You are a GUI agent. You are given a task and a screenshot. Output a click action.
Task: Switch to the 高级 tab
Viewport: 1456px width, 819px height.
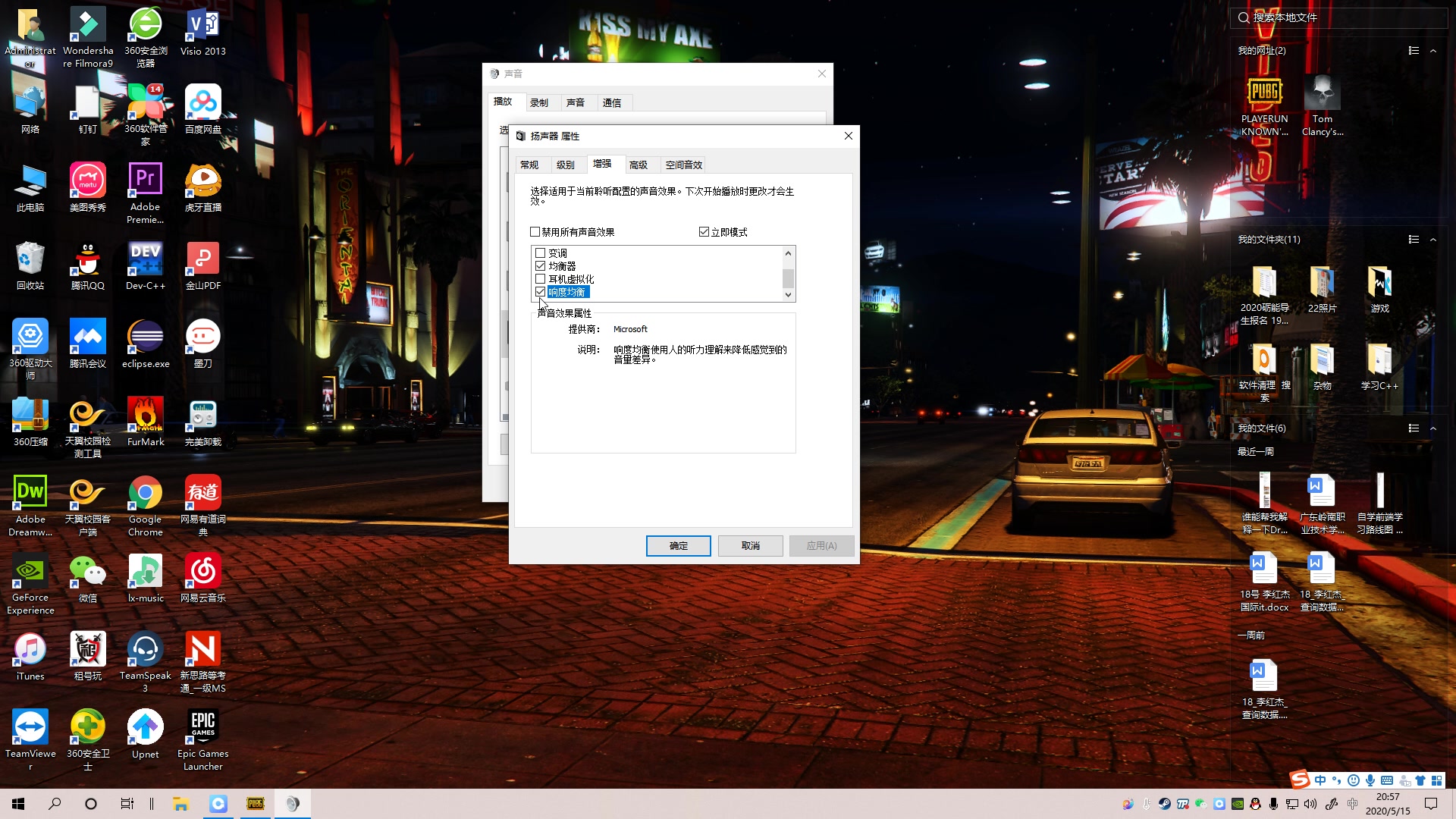pos(638,165)
